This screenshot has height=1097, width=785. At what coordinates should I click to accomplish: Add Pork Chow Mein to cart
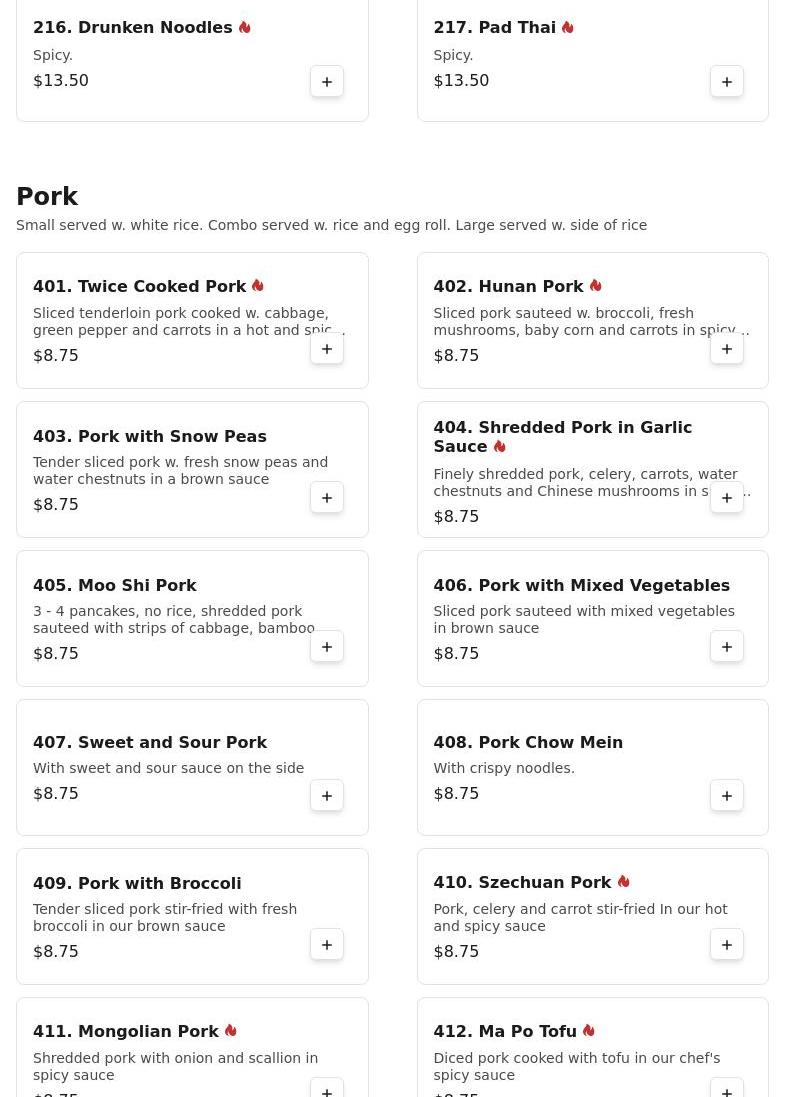click(727, 796)
